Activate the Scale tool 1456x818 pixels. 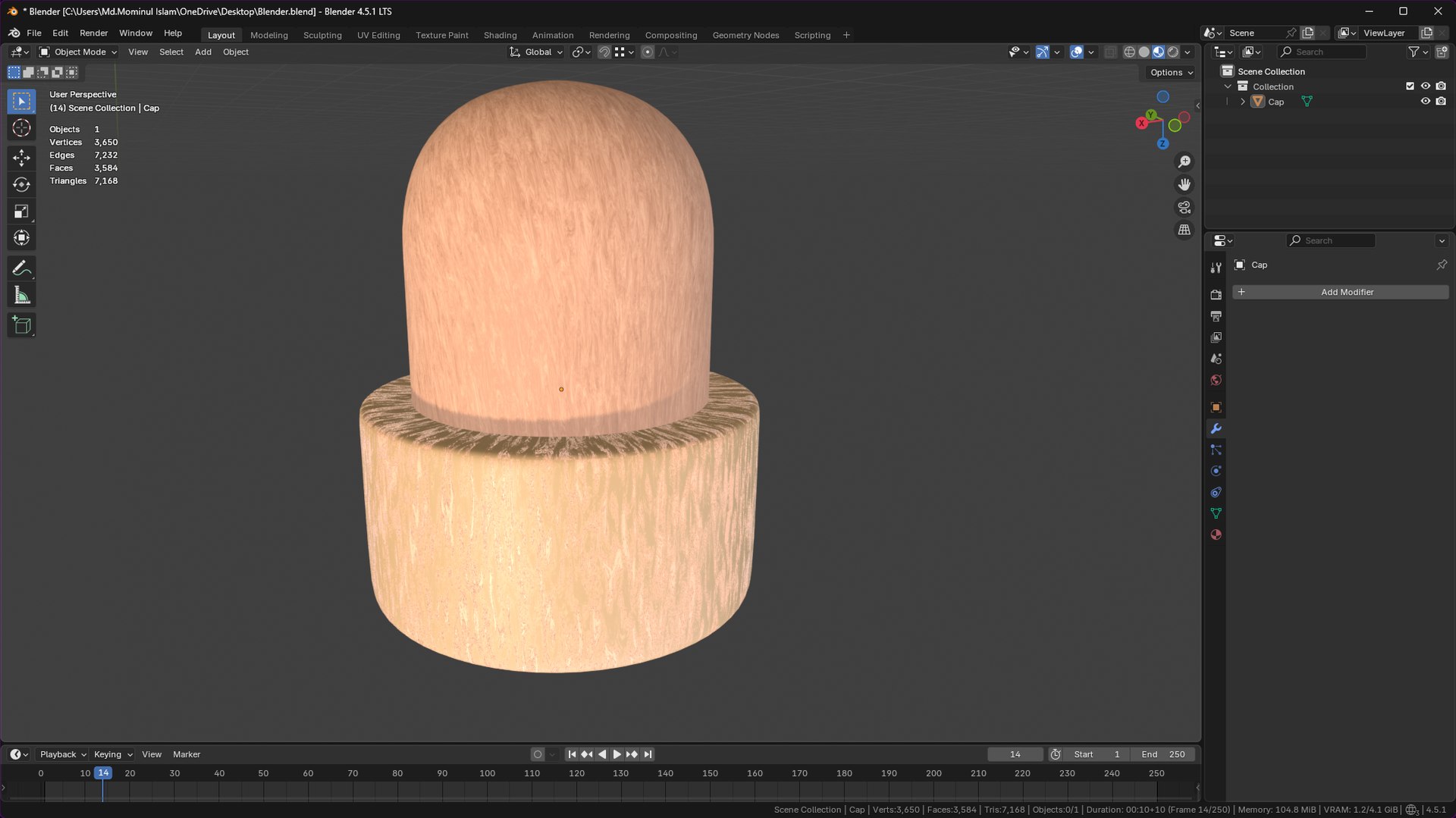[x=21, y=212]
